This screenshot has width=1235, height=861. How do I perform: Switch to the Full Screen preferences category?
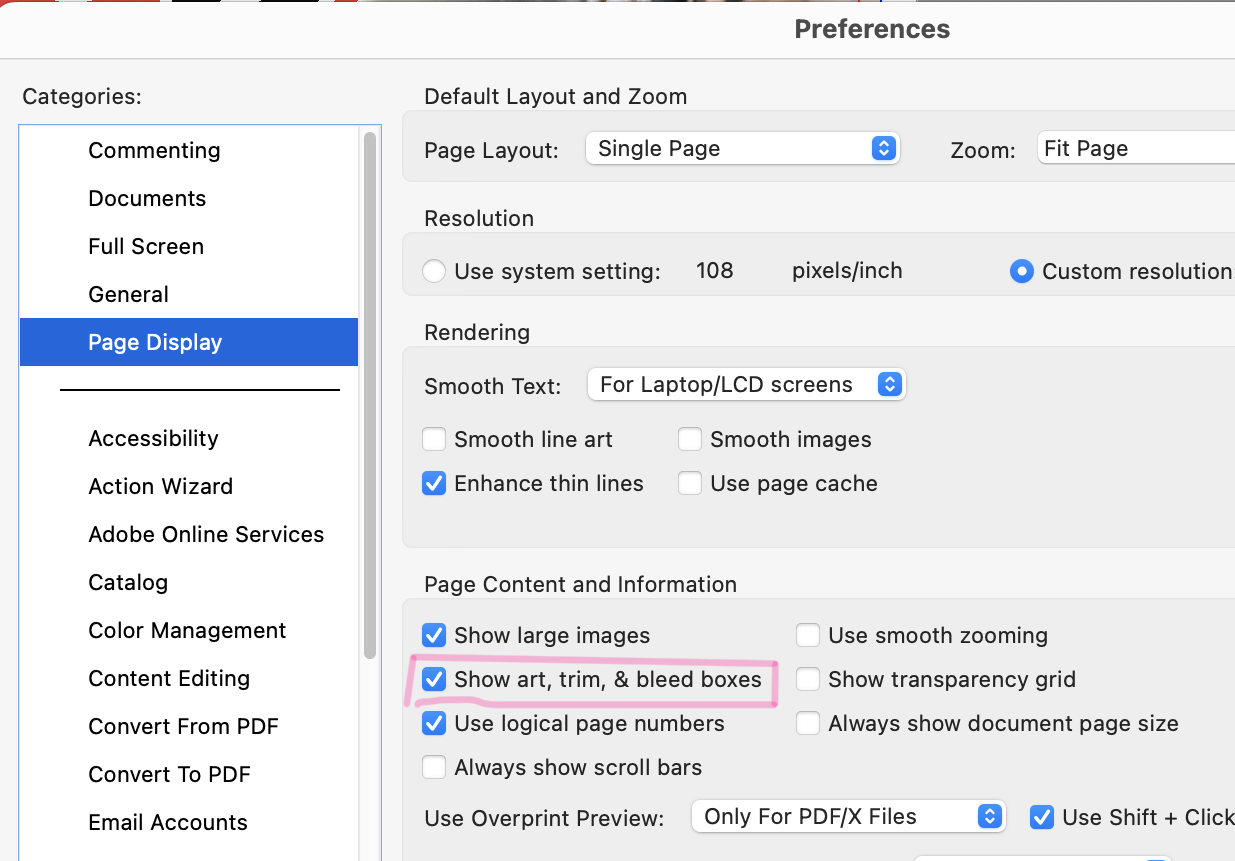click(146, 246)
